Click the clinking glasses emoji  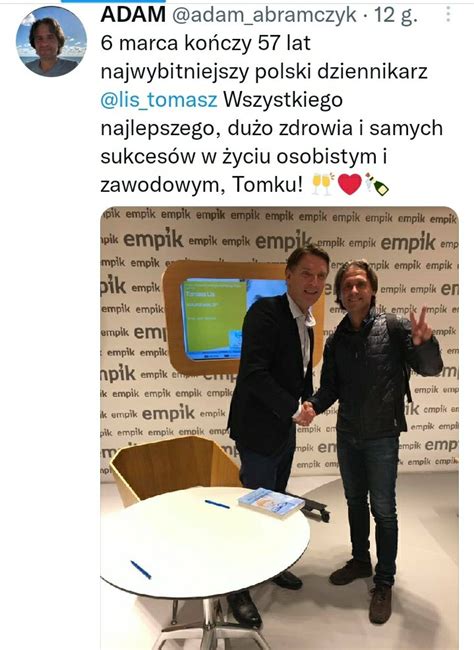coord(323,184)
